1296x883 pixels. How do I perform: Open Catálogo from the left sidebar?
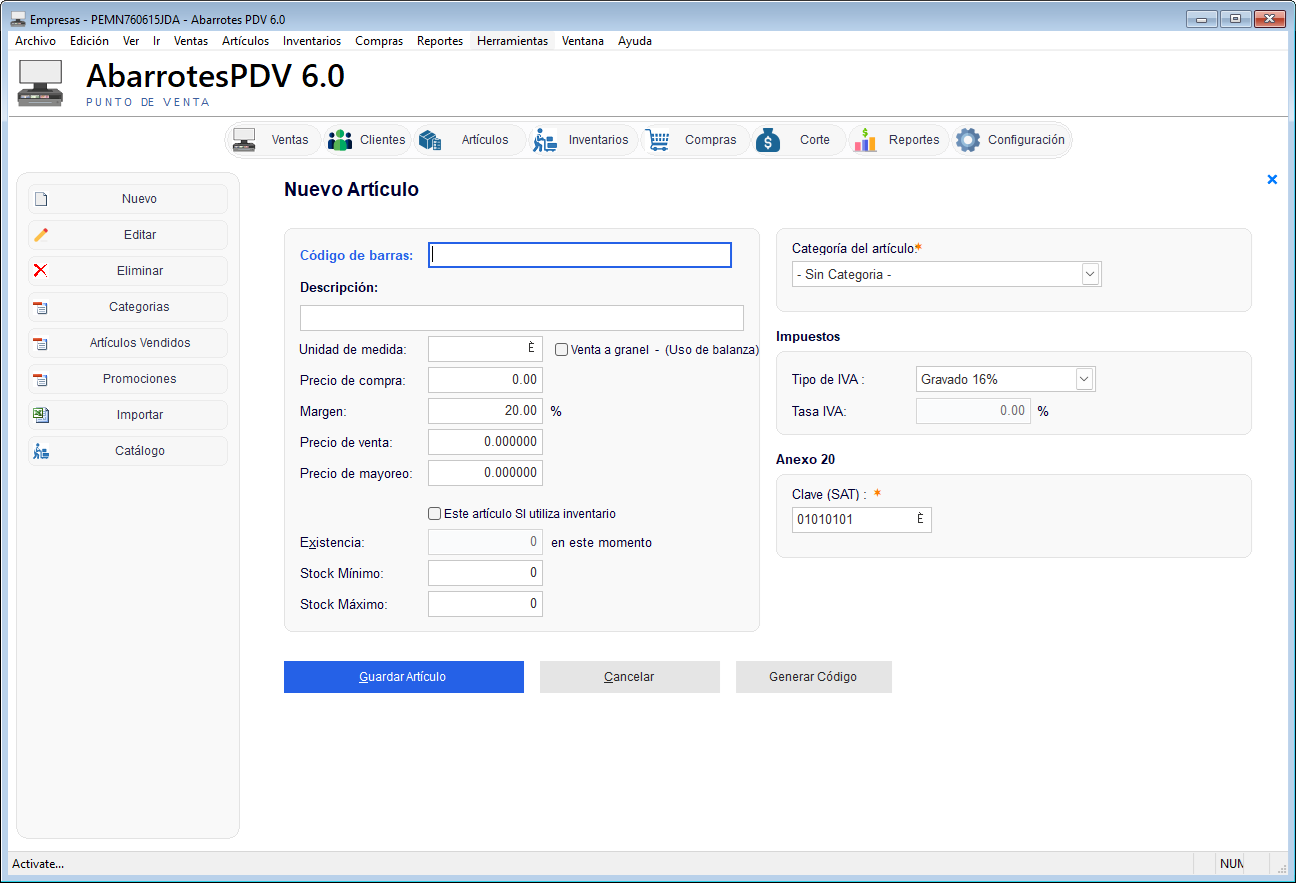point(128,451)
